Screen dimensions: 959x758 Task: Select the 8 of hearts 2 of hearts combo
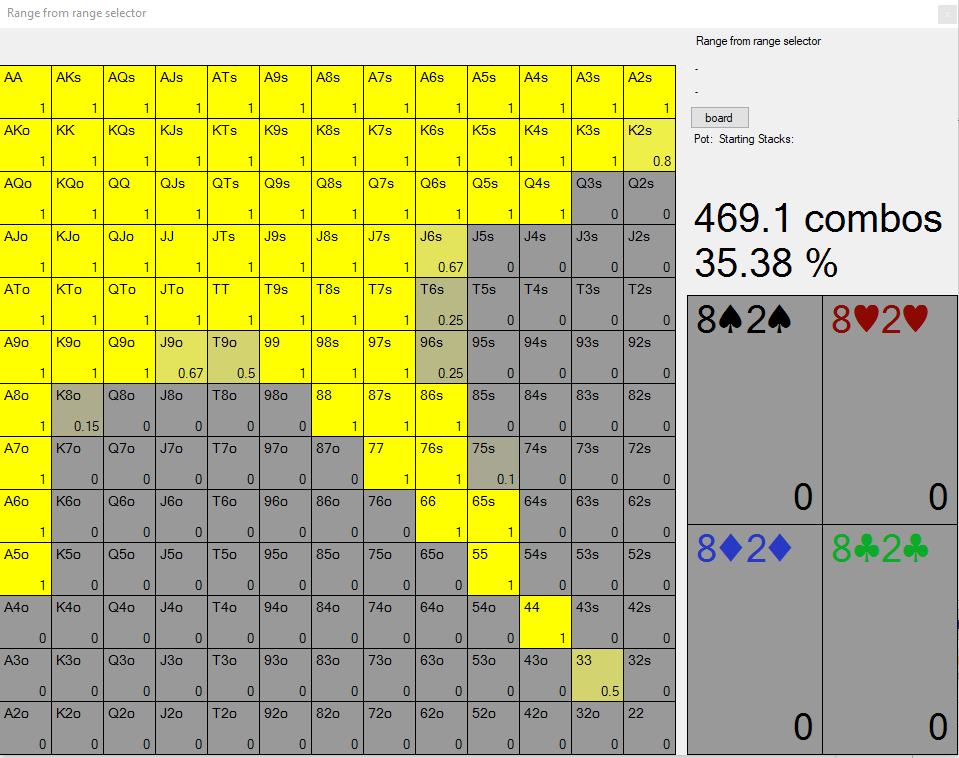[891, 410]
